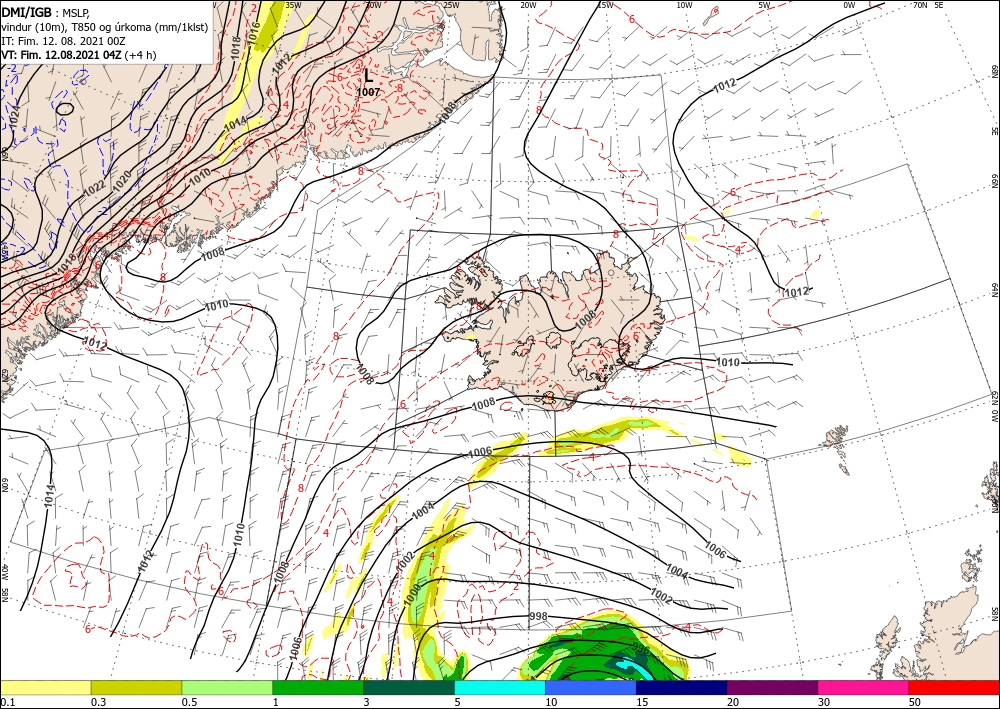1000x709 pixels.
Task: Click the '30' legend scale value
Action: click(824, 702)
